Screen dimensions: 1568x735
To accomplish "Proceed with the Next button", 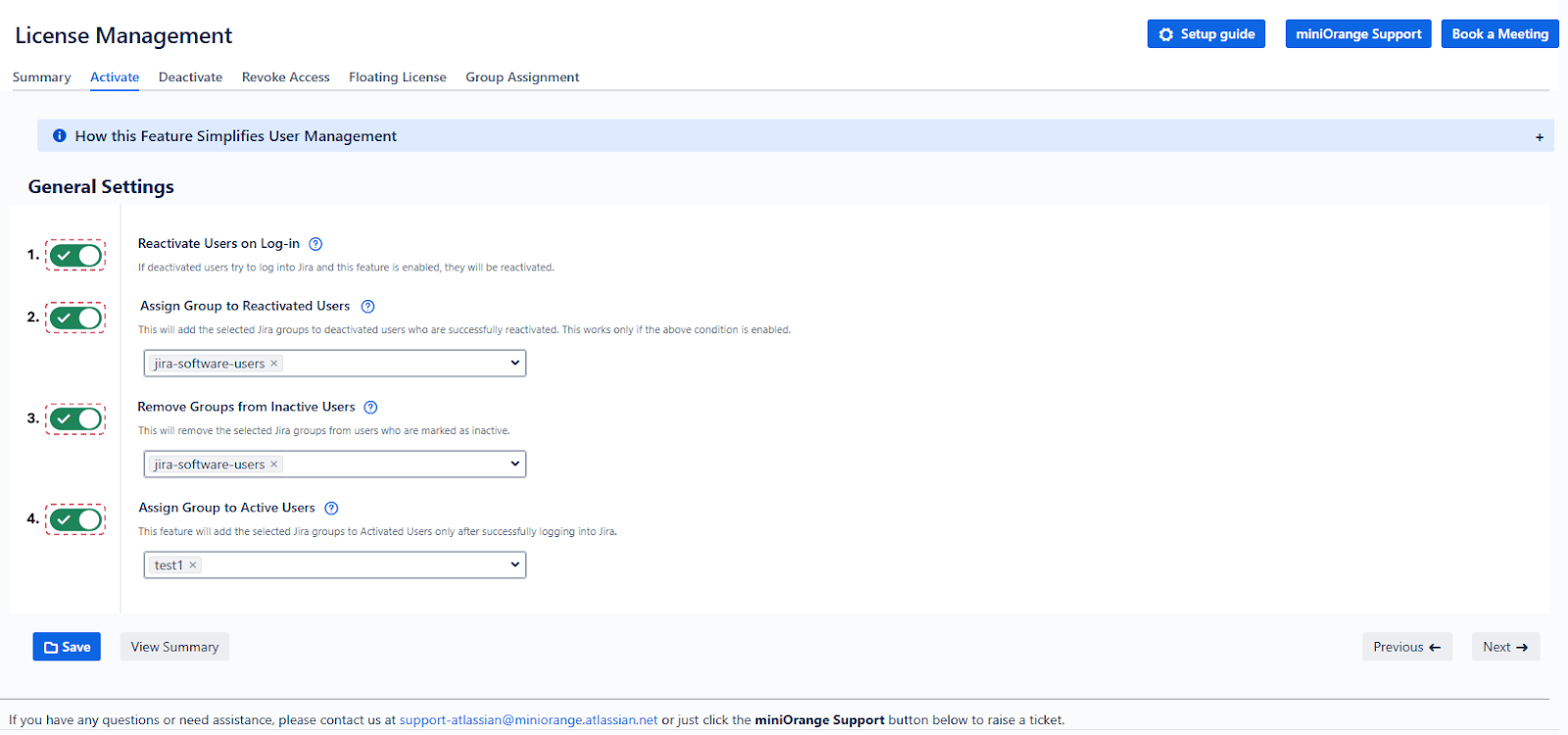I will point(1505,647).
